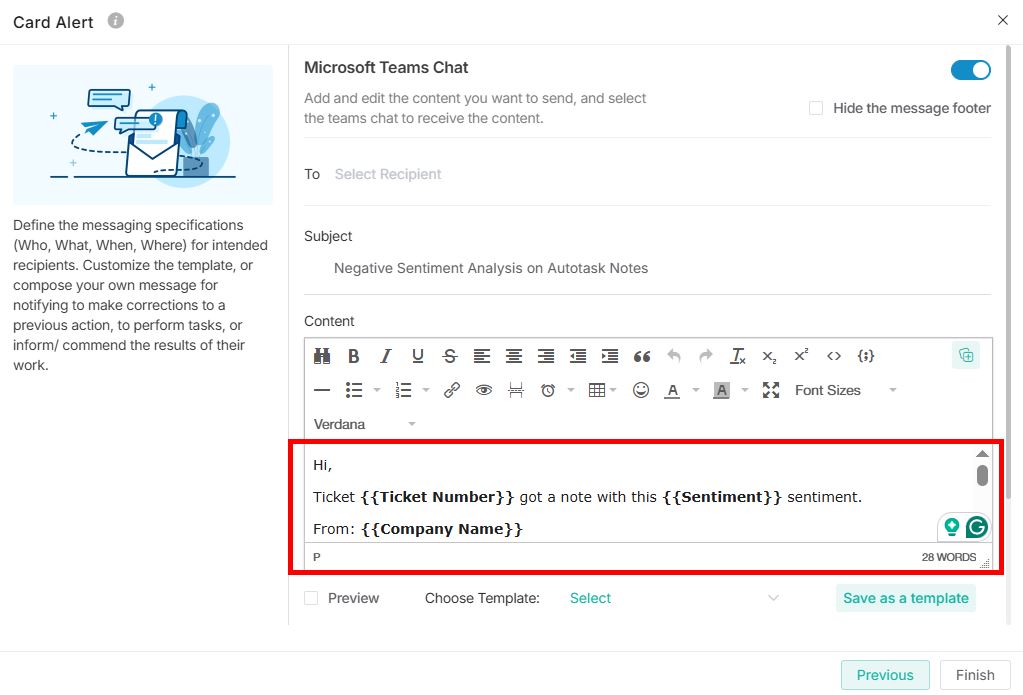Click the source code icon
This screenshot has height=695, width=1023.
[834, 356]
